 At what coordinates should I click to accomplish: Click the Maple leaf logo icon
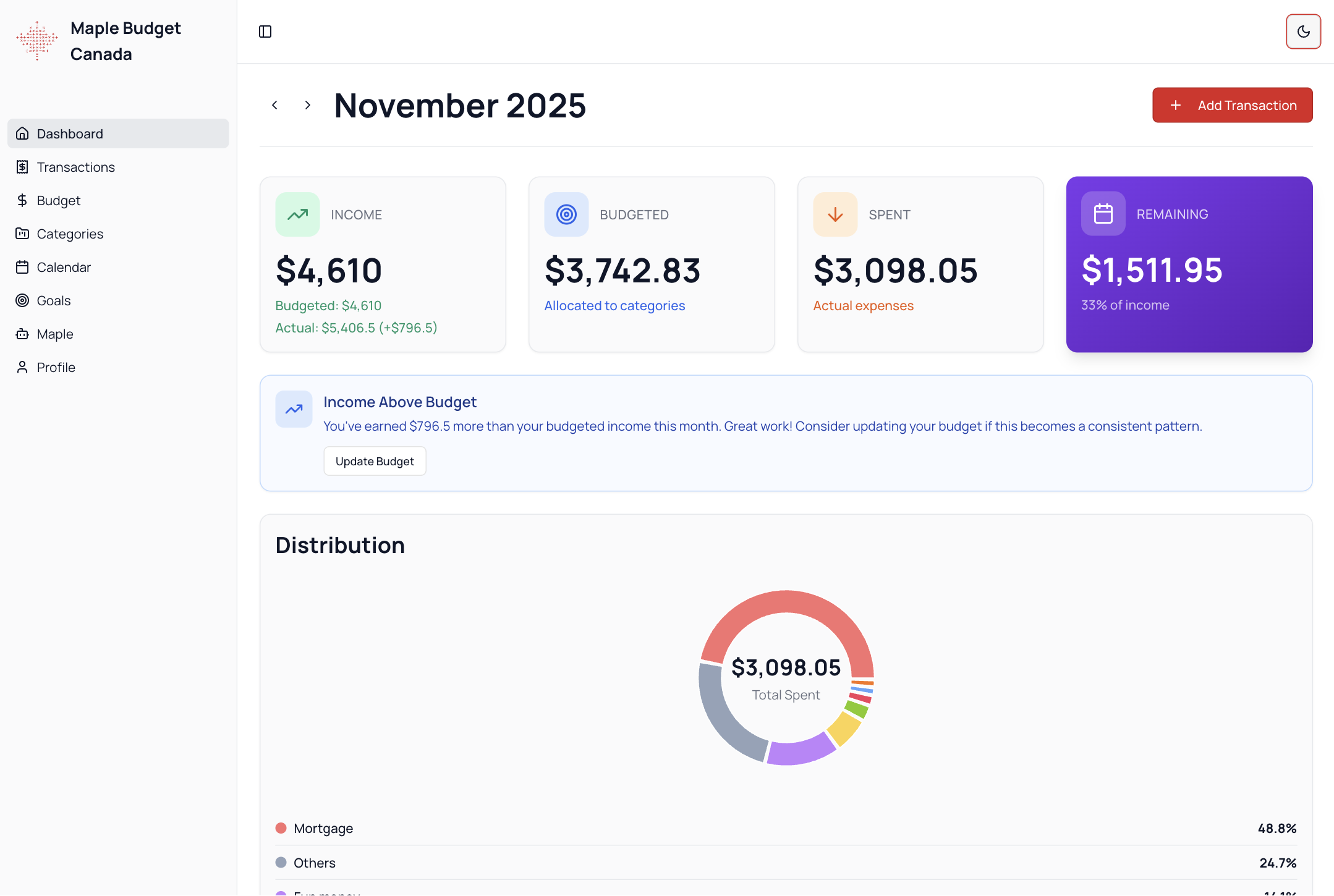point(36,40)
